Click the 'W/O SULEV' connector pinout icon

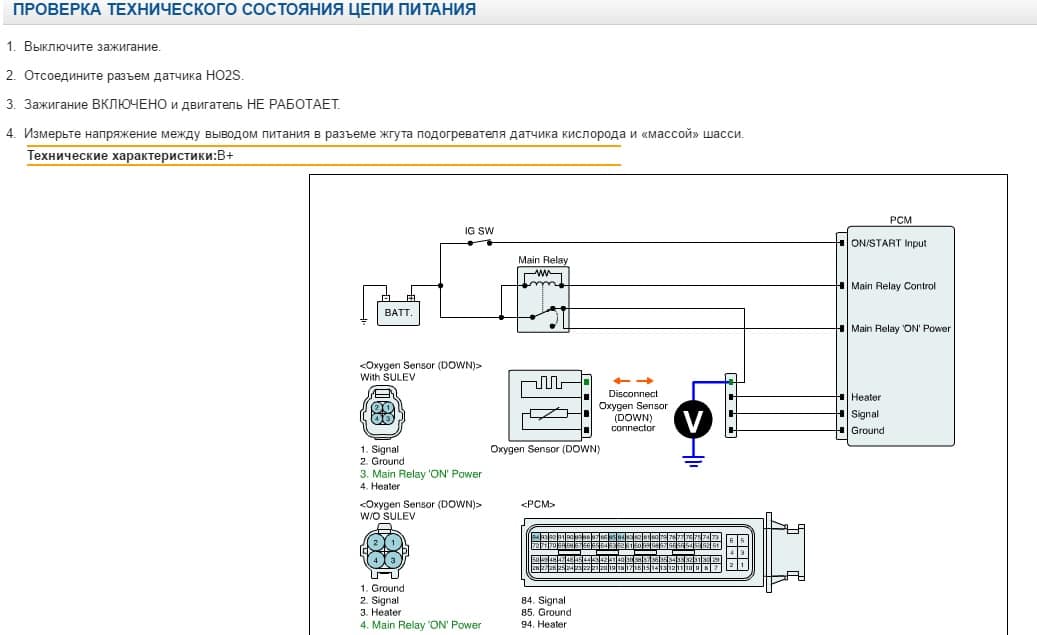[384, 552]
